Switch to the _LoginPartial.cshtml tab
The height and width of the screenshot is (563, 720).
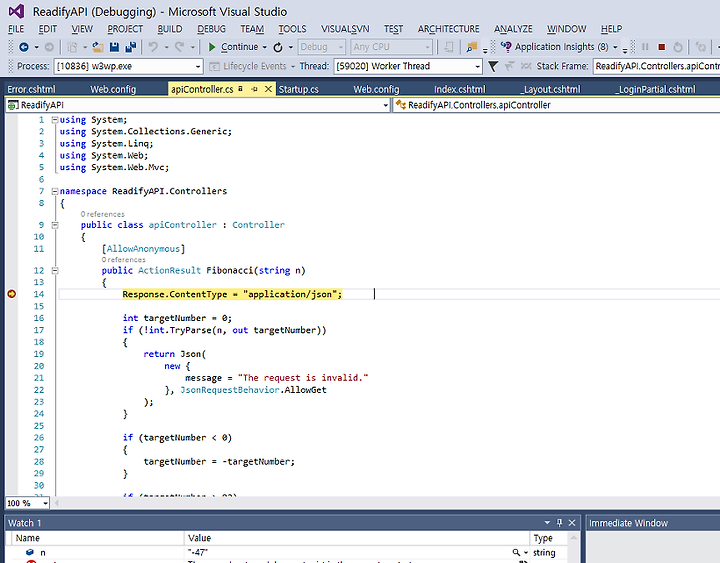[x=655, y=89]
